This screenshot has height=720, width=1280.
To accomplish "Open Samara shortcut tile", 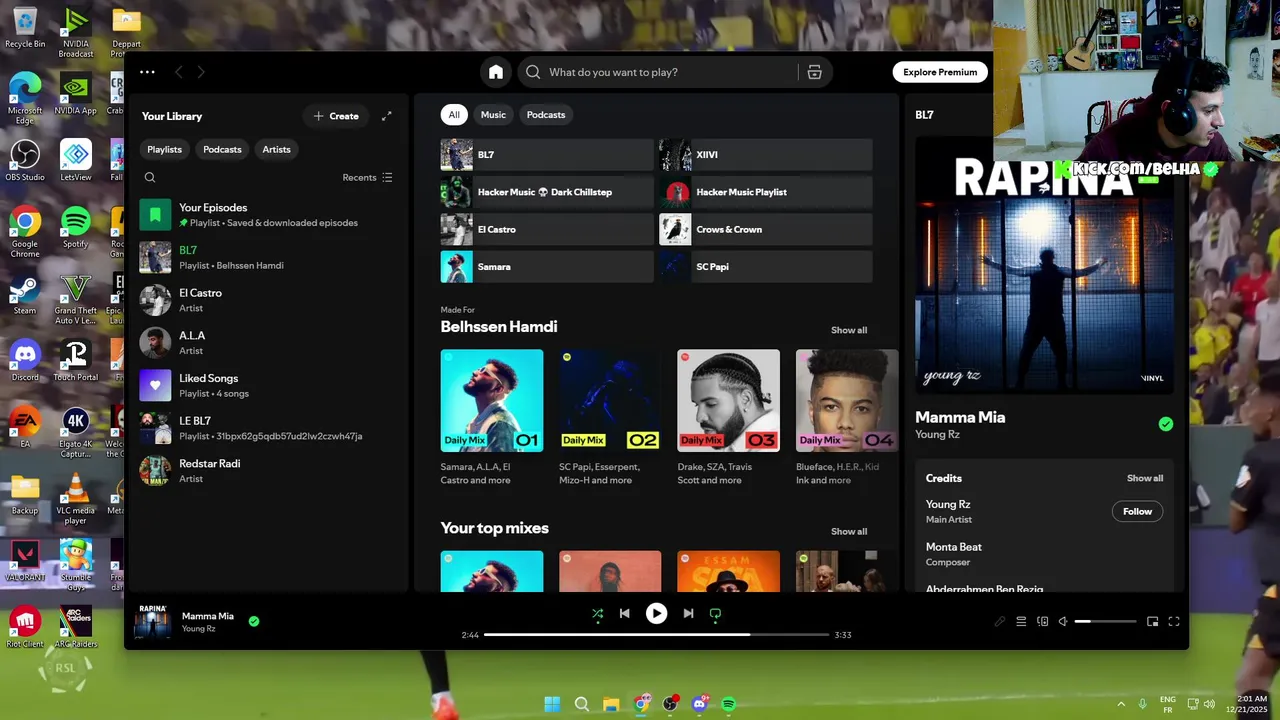I will pos(547,267).
